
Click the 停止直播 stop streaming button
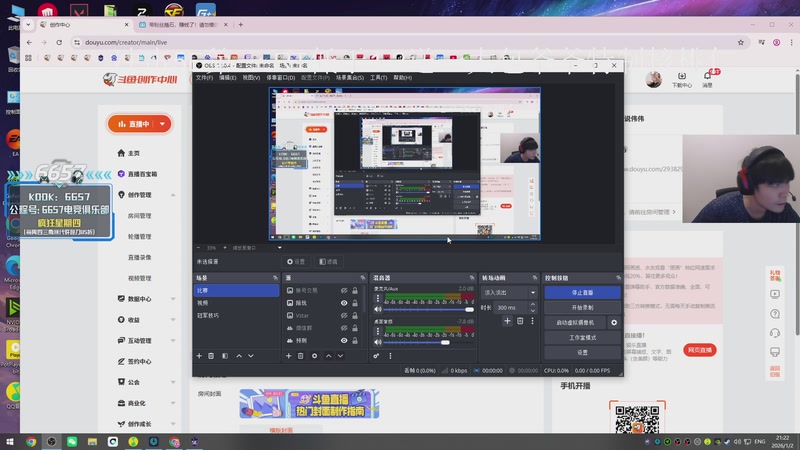click(x=582, y=293)
